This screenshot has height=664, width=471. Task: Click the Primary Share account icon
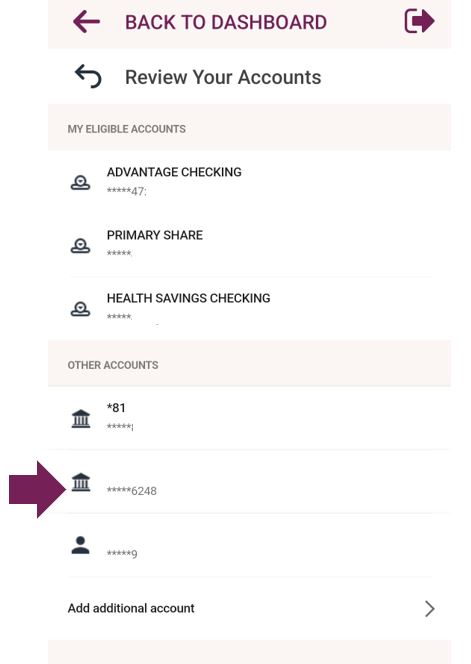click(x=80, y=245)
